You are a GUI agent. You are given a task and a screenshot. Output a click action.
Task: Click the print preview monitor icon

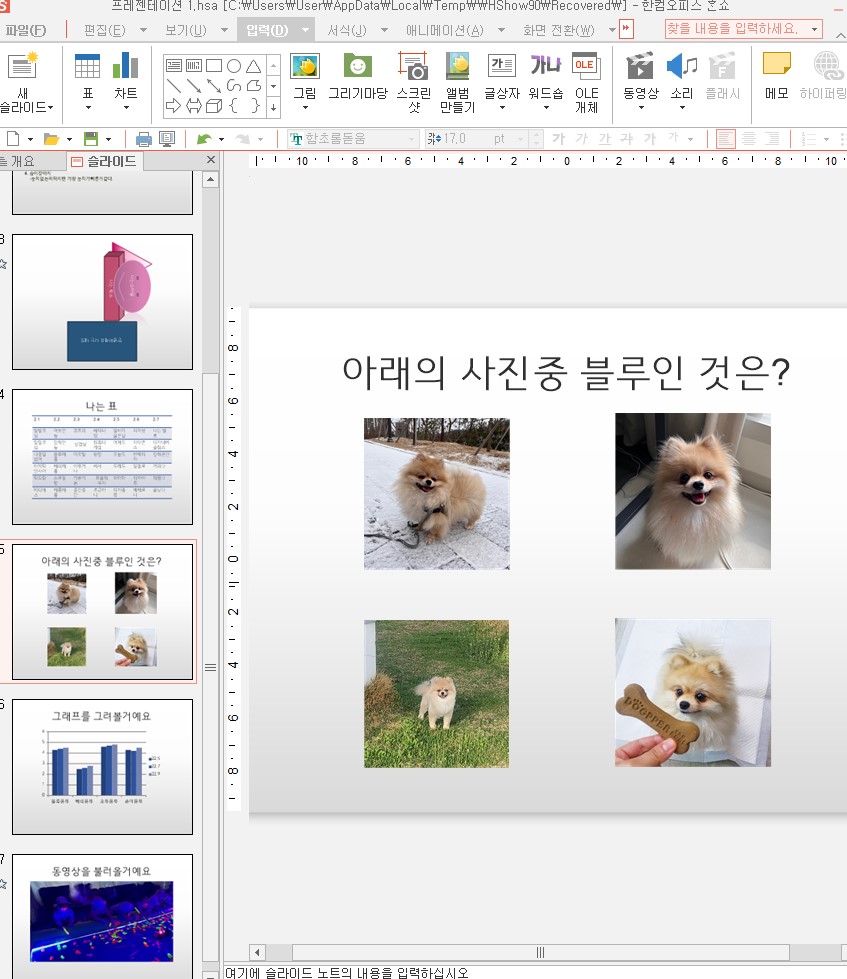(167, 139)
